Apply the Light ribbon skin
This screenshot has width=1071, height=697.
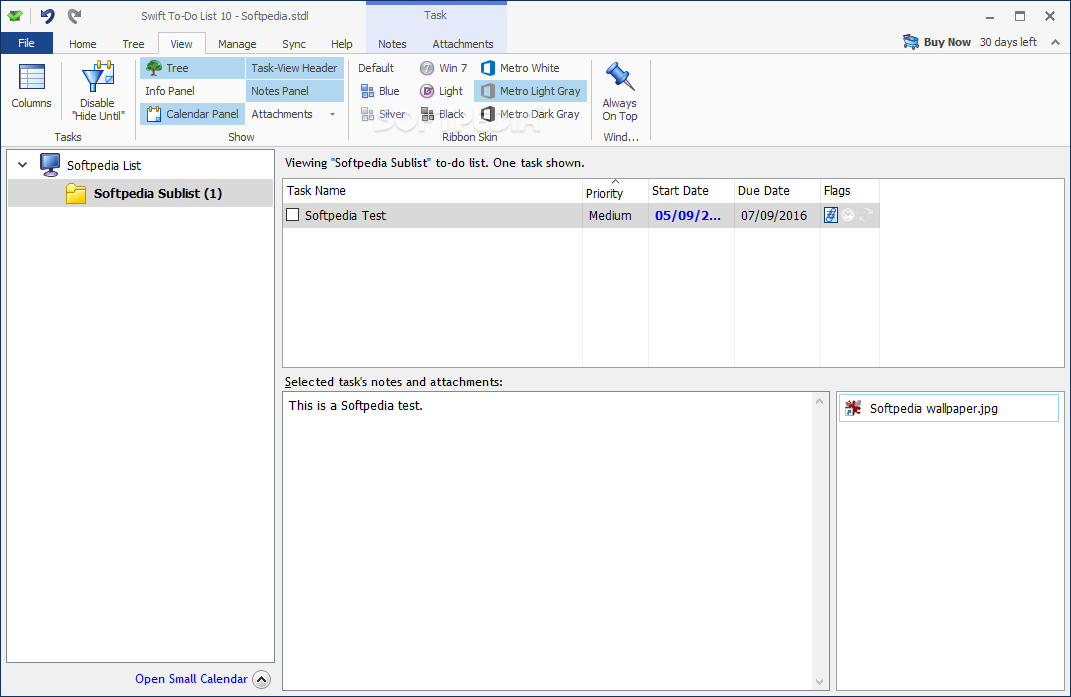point(441,91)
